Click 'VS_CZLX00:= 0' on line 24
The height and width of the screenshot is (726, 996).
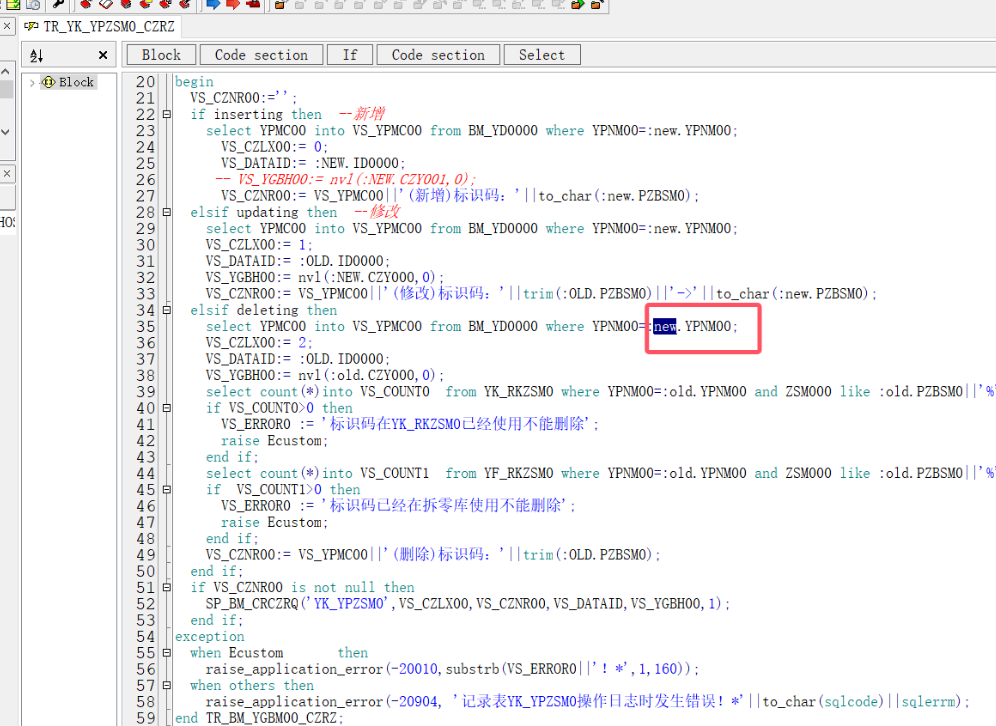click(x=274, y=147)
